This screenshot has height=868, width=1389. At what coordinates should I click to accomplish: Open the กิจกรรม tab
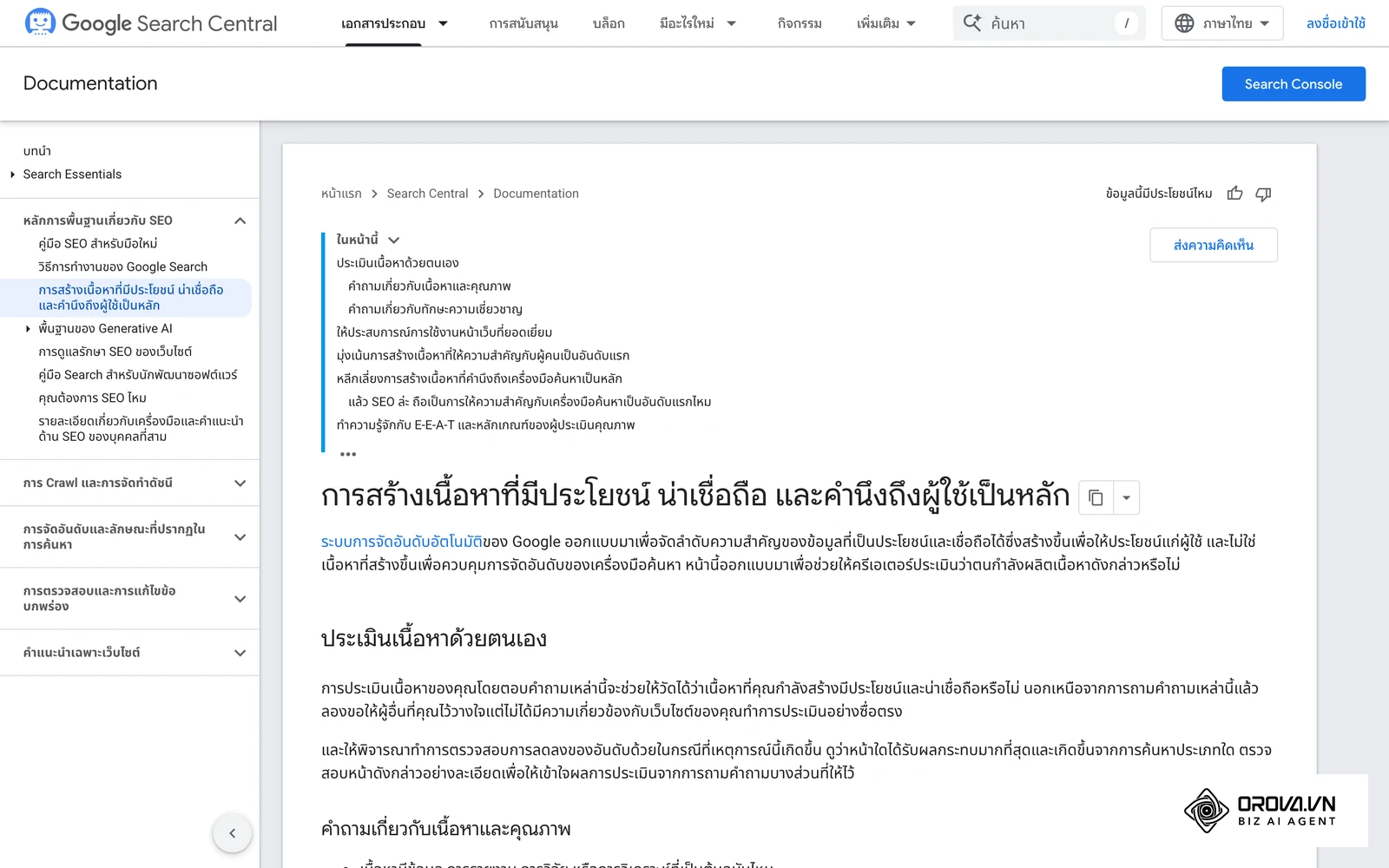click(800, 23)
